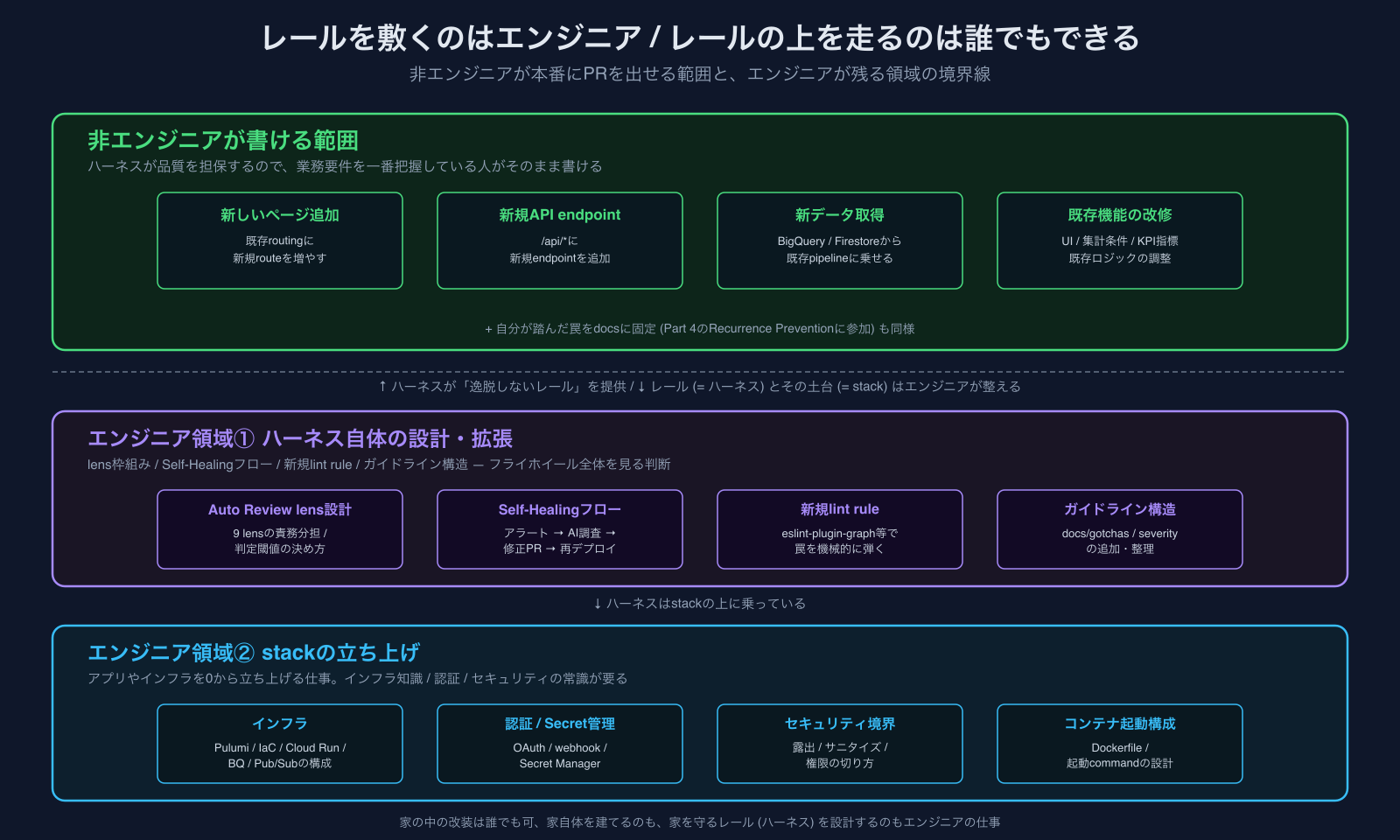Viewport: 1400px width, 840px height.
Task: Click the subtitle about 非エンジニアが本番にPRを出せる範囲
Action: click(x=700, y=74)
